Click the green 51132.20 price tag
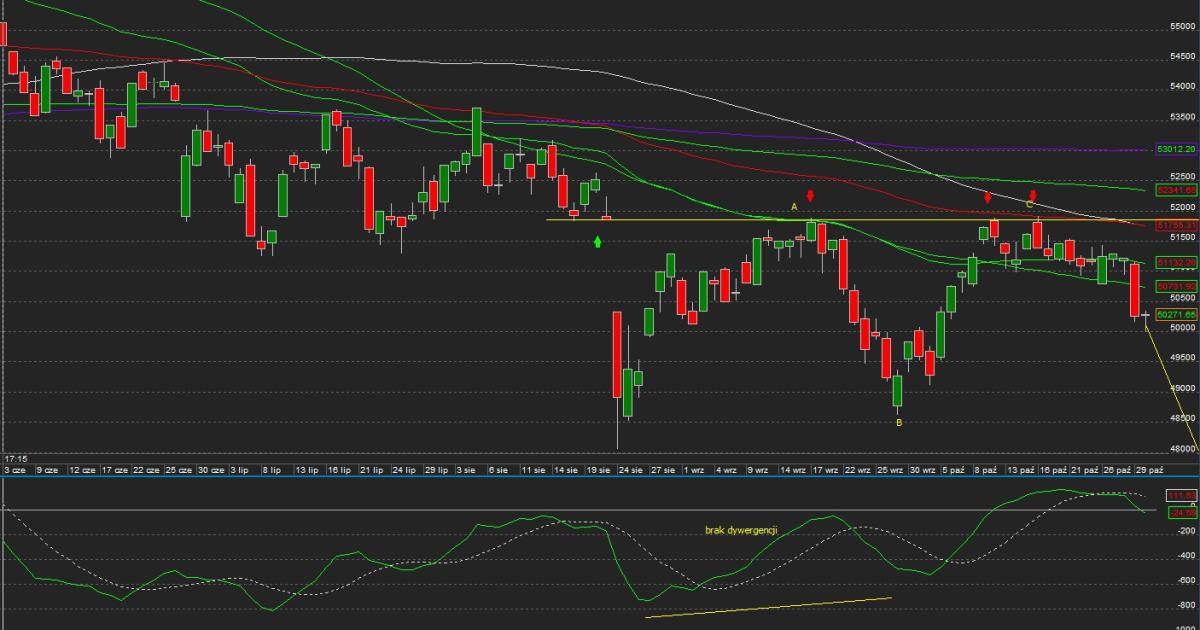 coord(1176,262)
